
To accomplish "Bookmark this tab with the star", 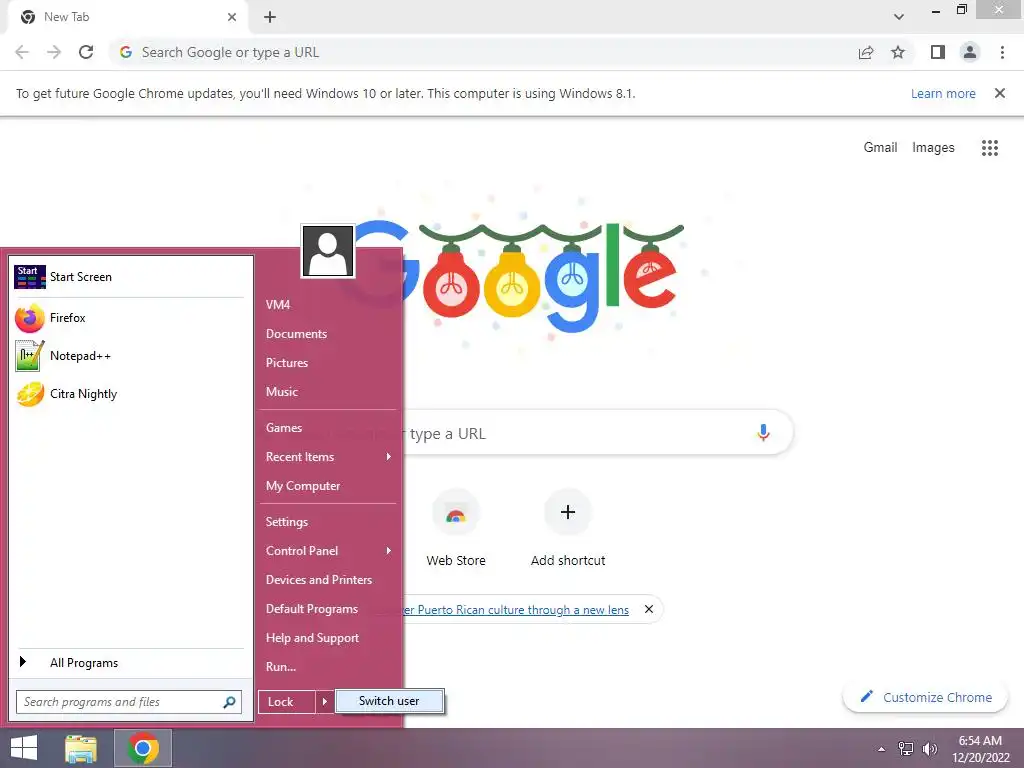I will (898, 52).
